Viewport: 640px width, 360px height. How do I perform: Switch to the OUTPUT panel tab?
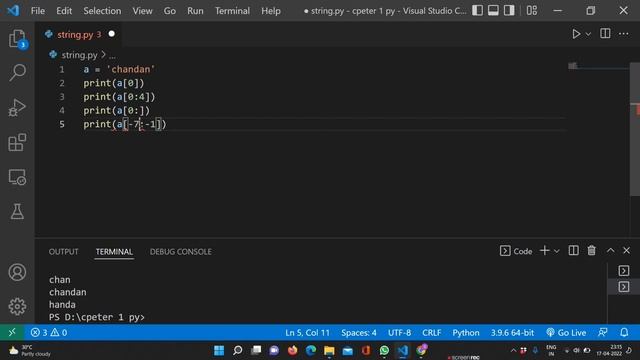click(63, 252)
